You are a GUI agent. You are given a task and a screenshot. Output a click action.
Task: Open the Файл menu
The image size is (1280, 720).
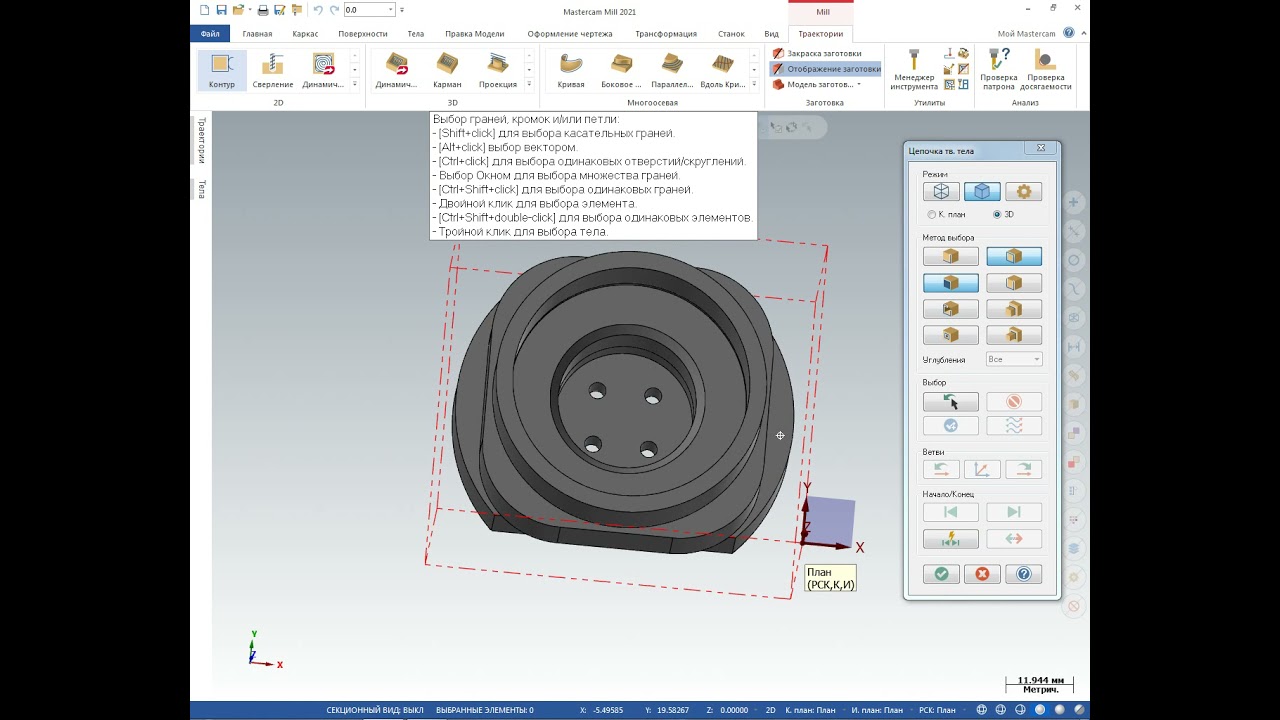pyautogui.click(x=210, y=33)
